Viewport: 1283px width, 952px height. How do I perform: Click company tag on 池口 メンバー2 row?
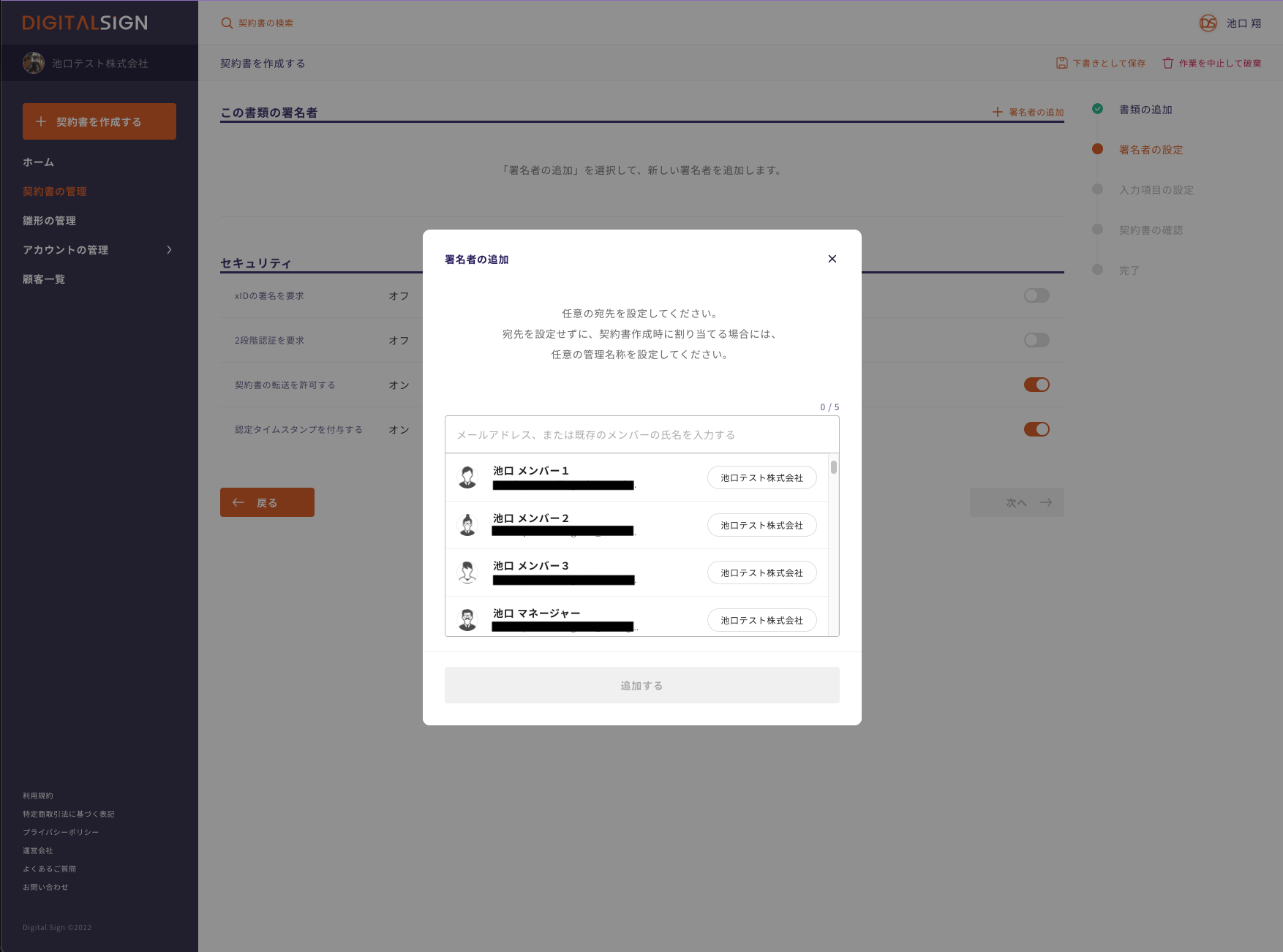[762, 525]
